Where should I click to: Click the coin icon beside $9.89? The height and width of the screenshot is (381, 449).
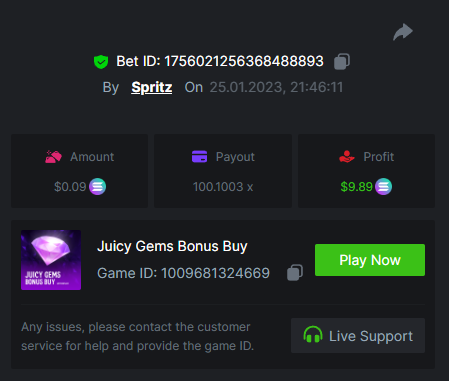pos(383,187)
